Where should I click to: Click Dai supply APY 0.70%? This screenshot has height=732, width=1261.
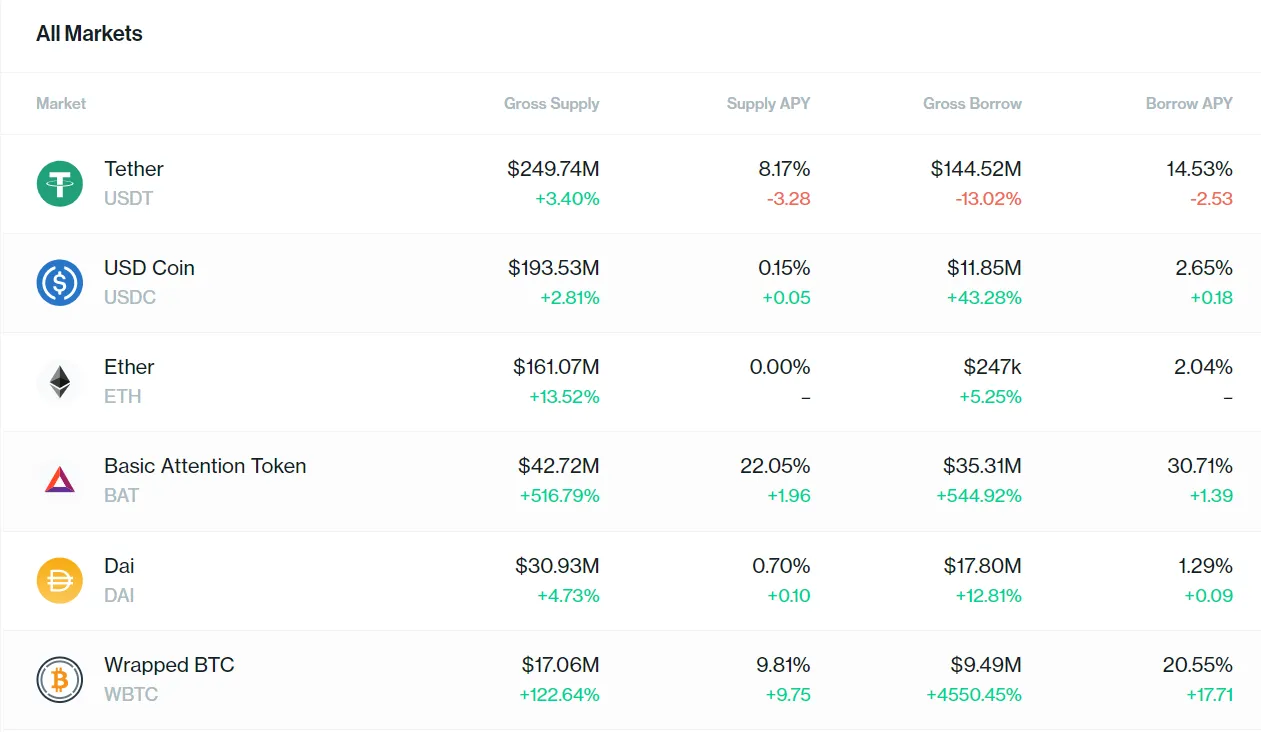tap(782, 566)
